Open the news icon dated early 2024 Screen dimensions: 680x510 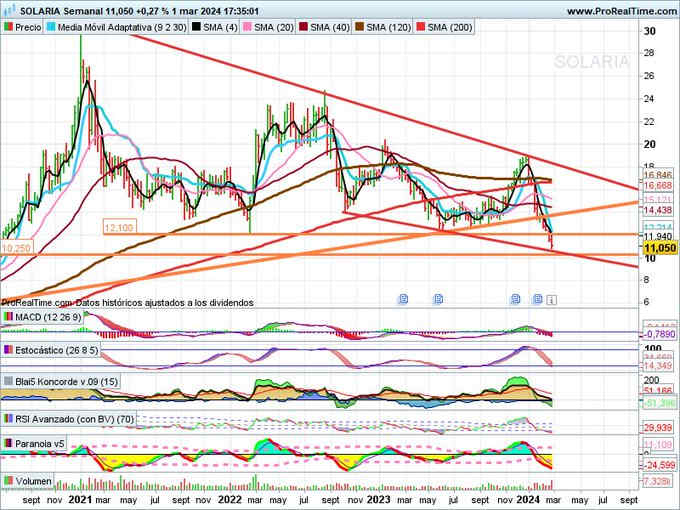(538, 299)
